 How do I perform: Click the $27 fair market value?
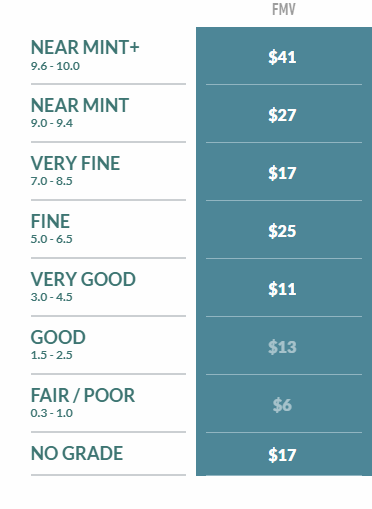(282, 115)
